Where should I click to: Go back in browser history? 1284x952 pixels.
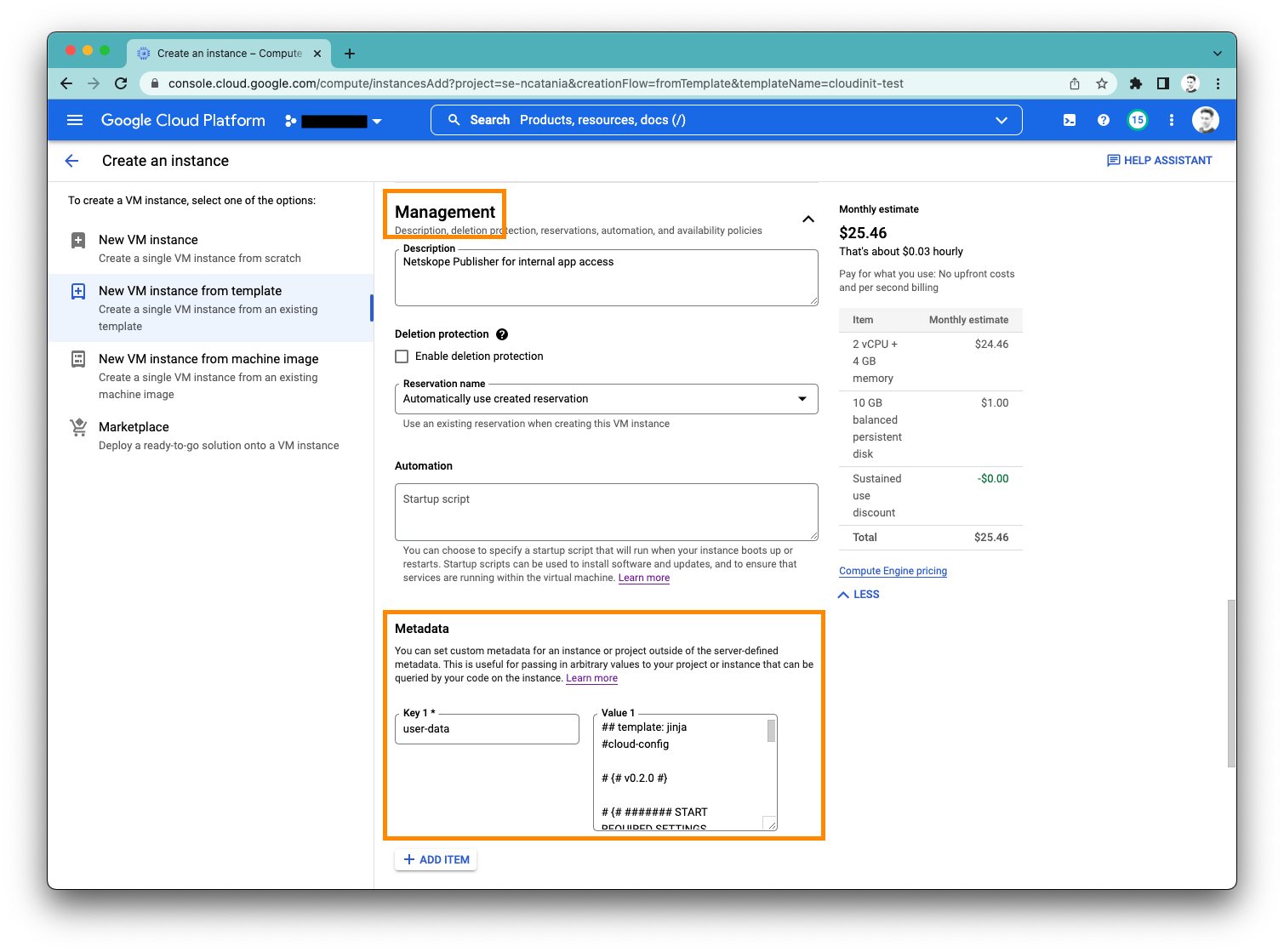coord(66,83)
